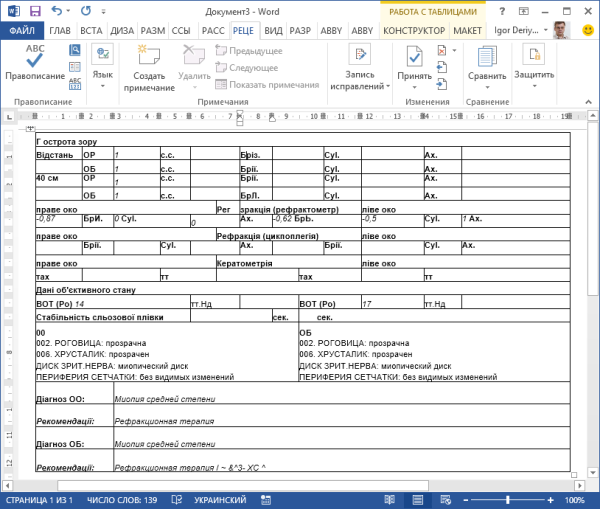The image size is (600, 509).
Task: Switch to the РАСС tab
Action: pyautogui.click(x=213, y=31)
